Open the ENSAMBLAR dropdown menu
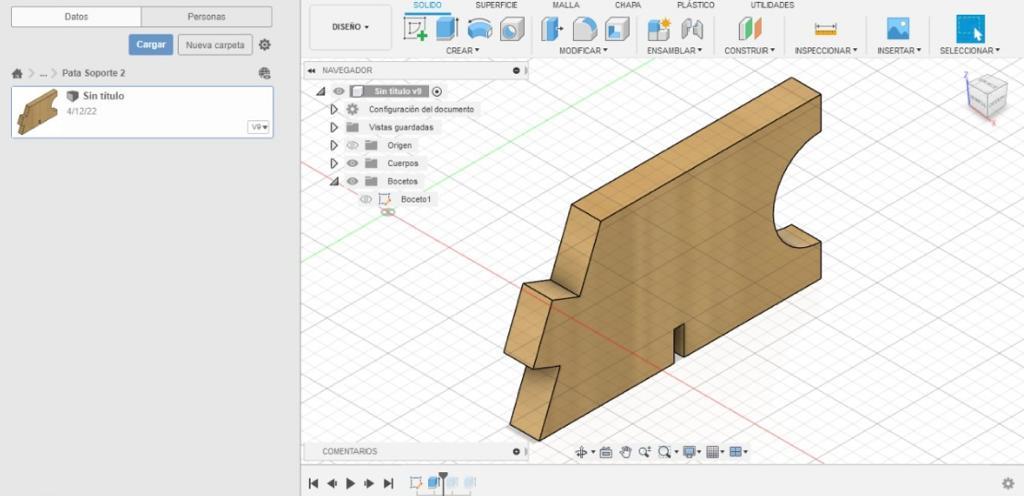The image size is (1024, 496). pyautogui.click(x=675, y=50)
